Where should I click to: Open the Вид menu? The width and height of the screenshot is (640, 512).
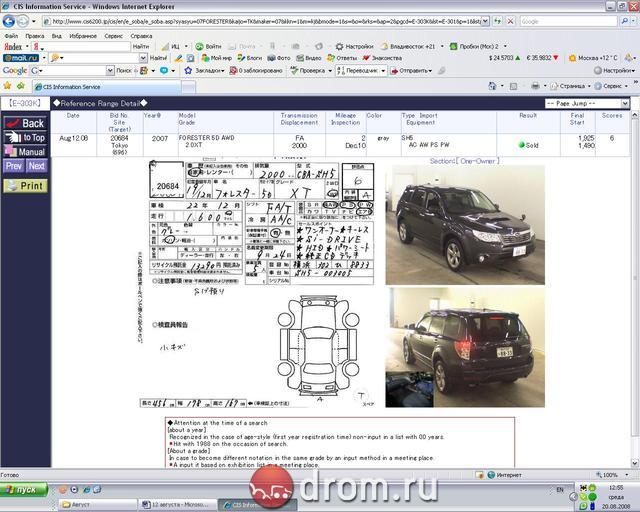[57, 36]
